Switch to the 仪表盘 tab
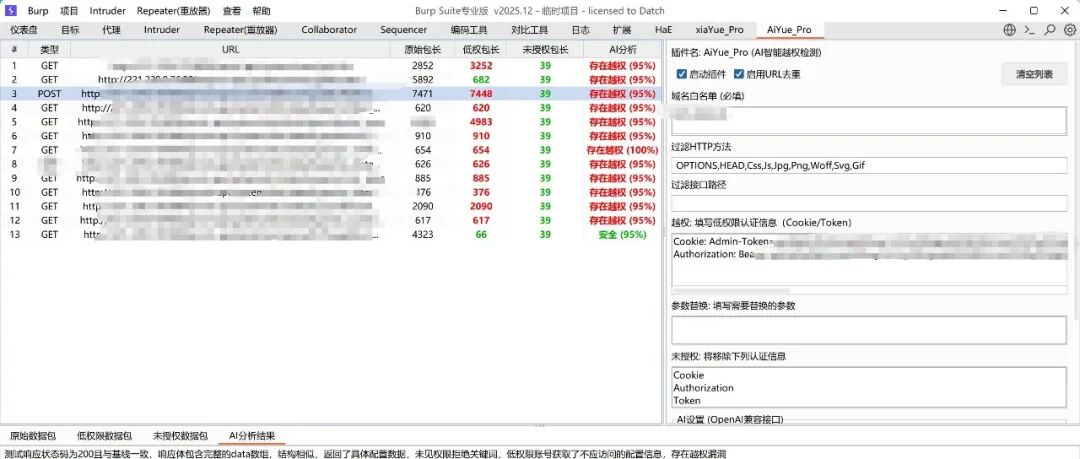 (24, 30)
